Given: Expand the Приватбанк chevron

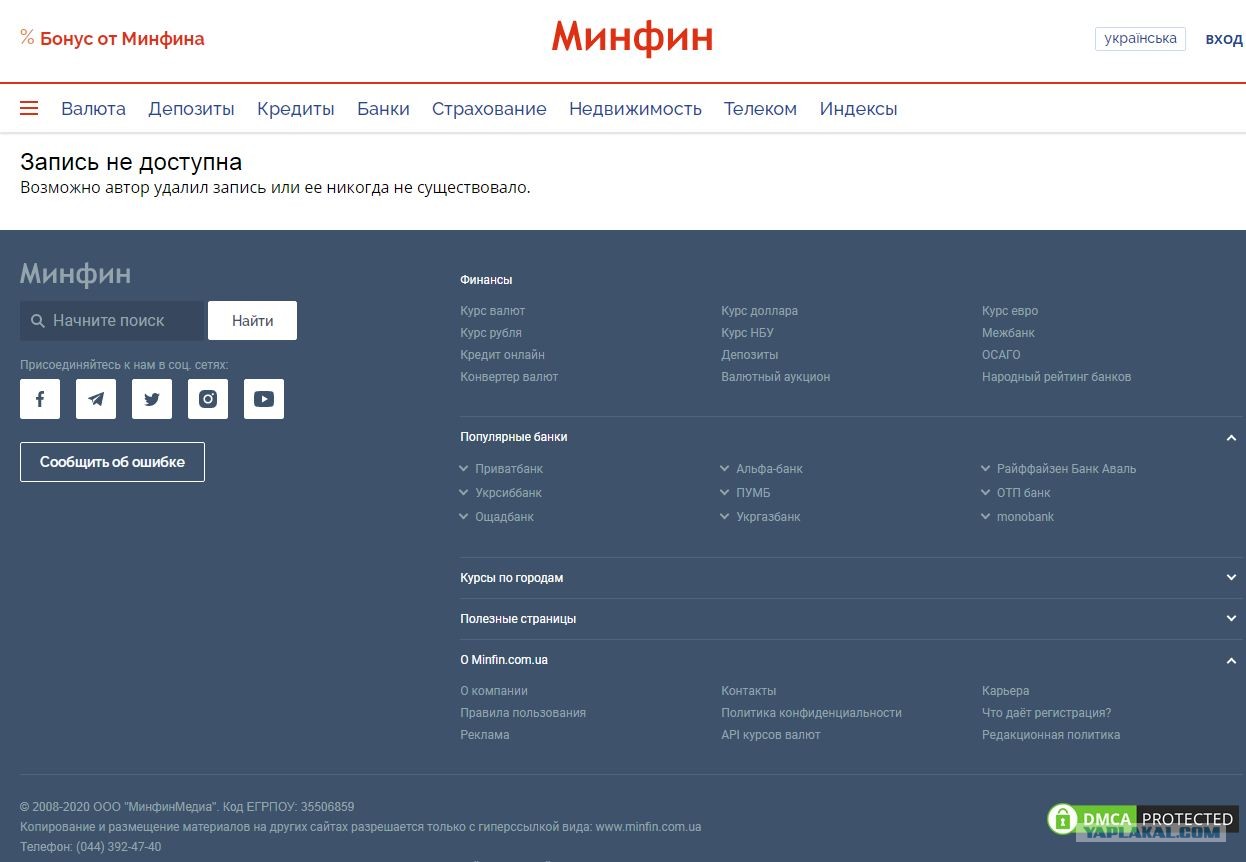Looking at the screenshot, I should tap(464, 468).
